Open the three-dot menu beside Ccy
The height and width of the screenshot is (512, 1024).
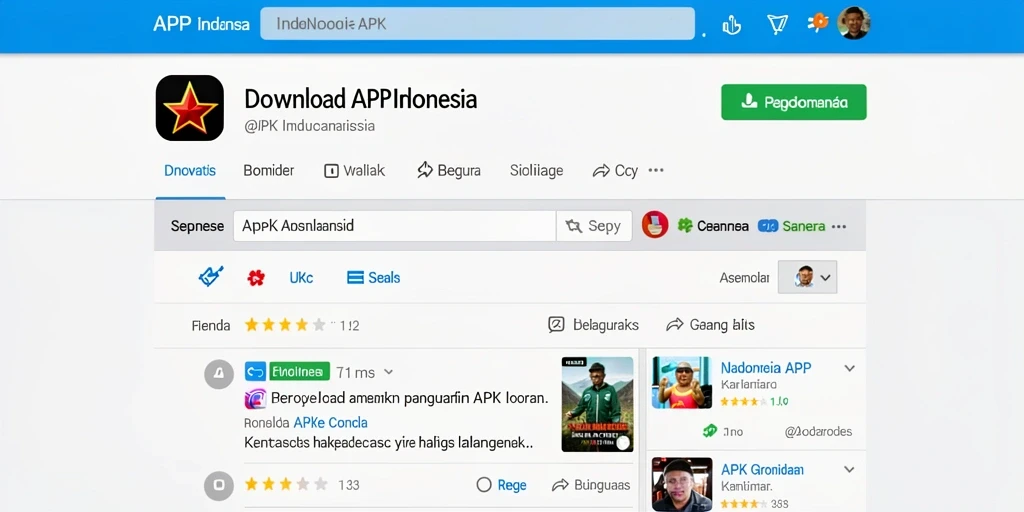(x=656, y=170)
